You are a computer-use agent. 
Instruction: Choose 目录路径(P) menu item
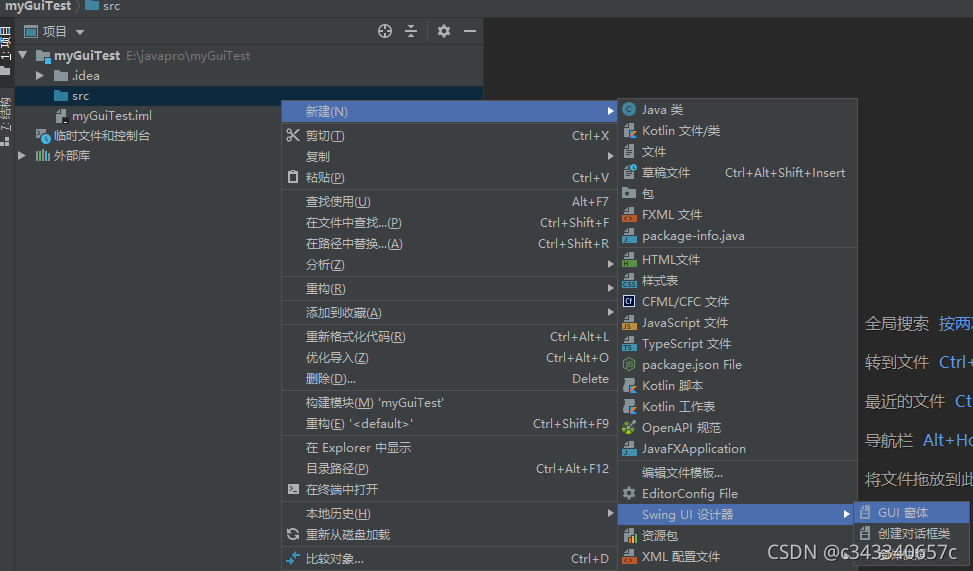449,469
